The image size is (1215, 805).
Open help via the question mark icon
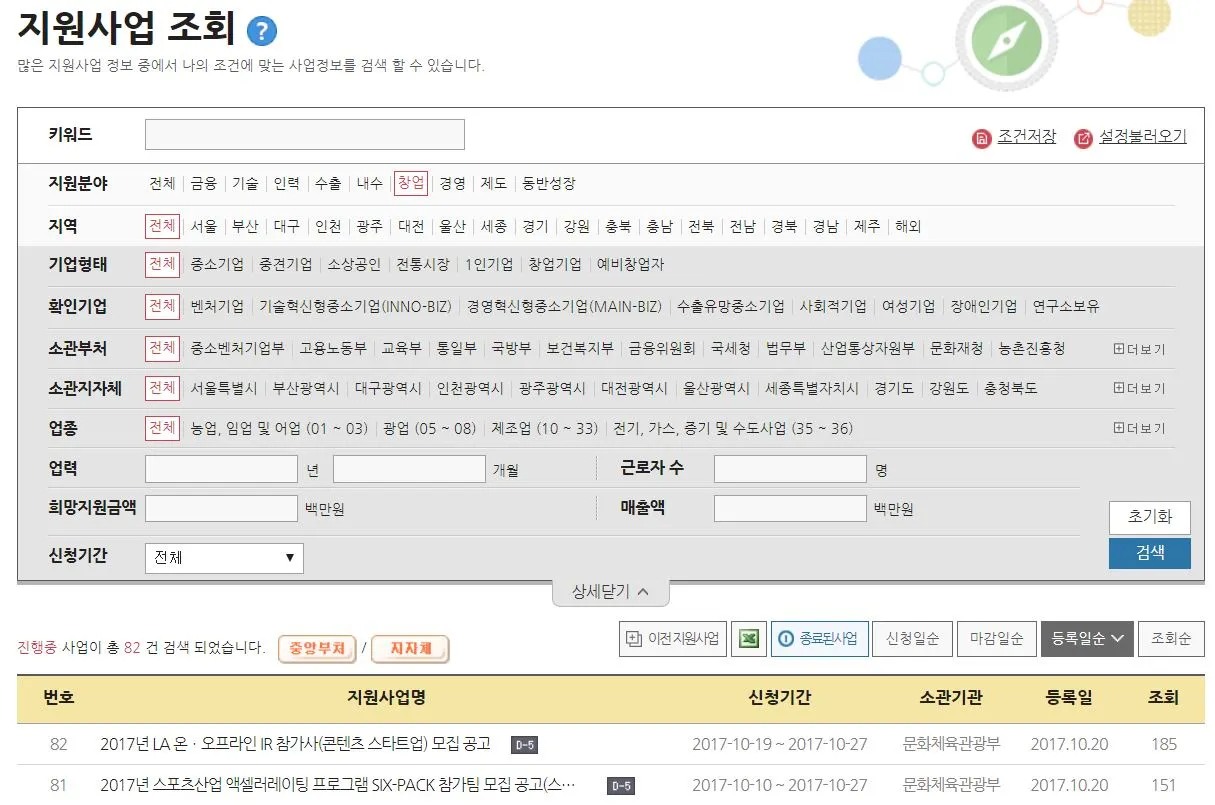click(x=262, y=29)
